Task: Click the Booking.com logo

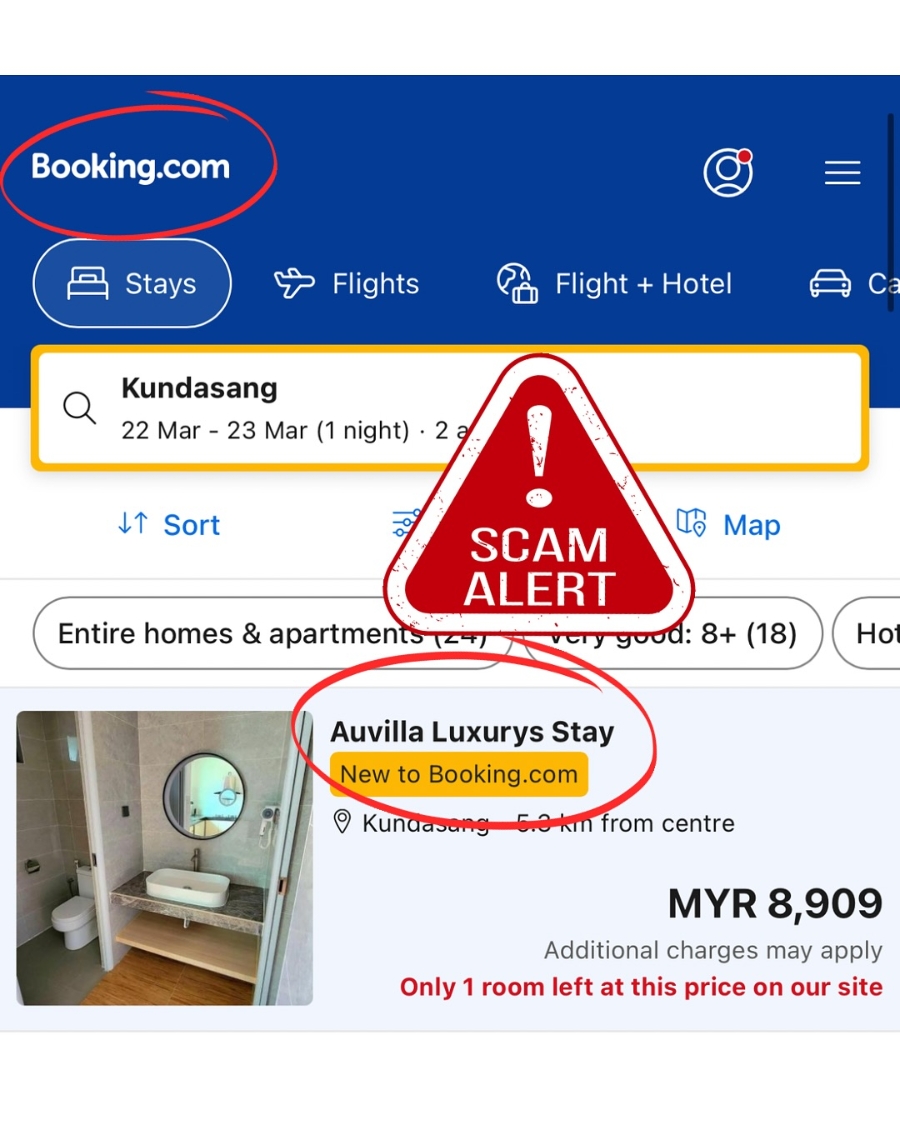Action: click(131, 166)
